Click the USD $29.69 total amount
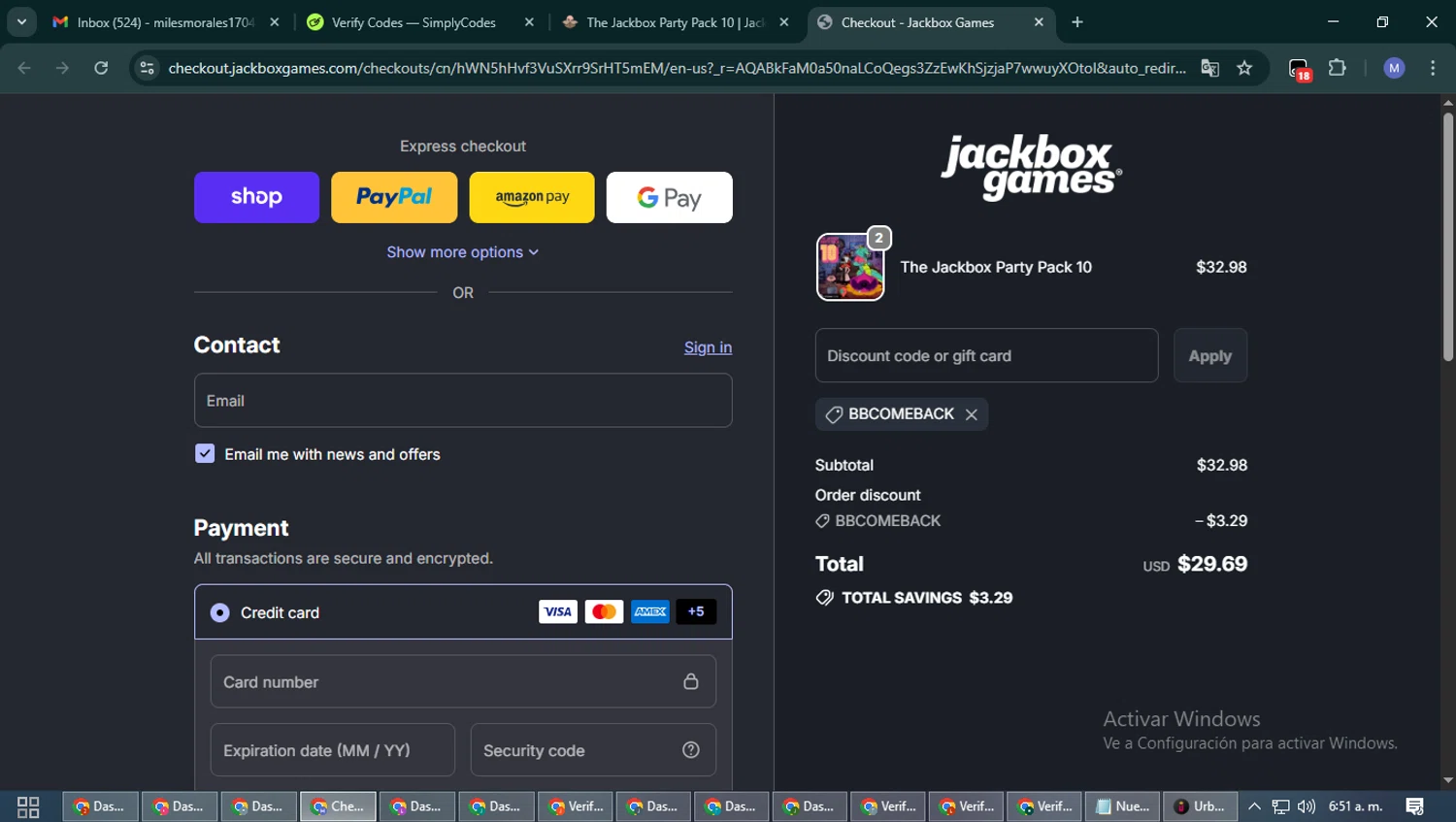 tap(1195, 564)
